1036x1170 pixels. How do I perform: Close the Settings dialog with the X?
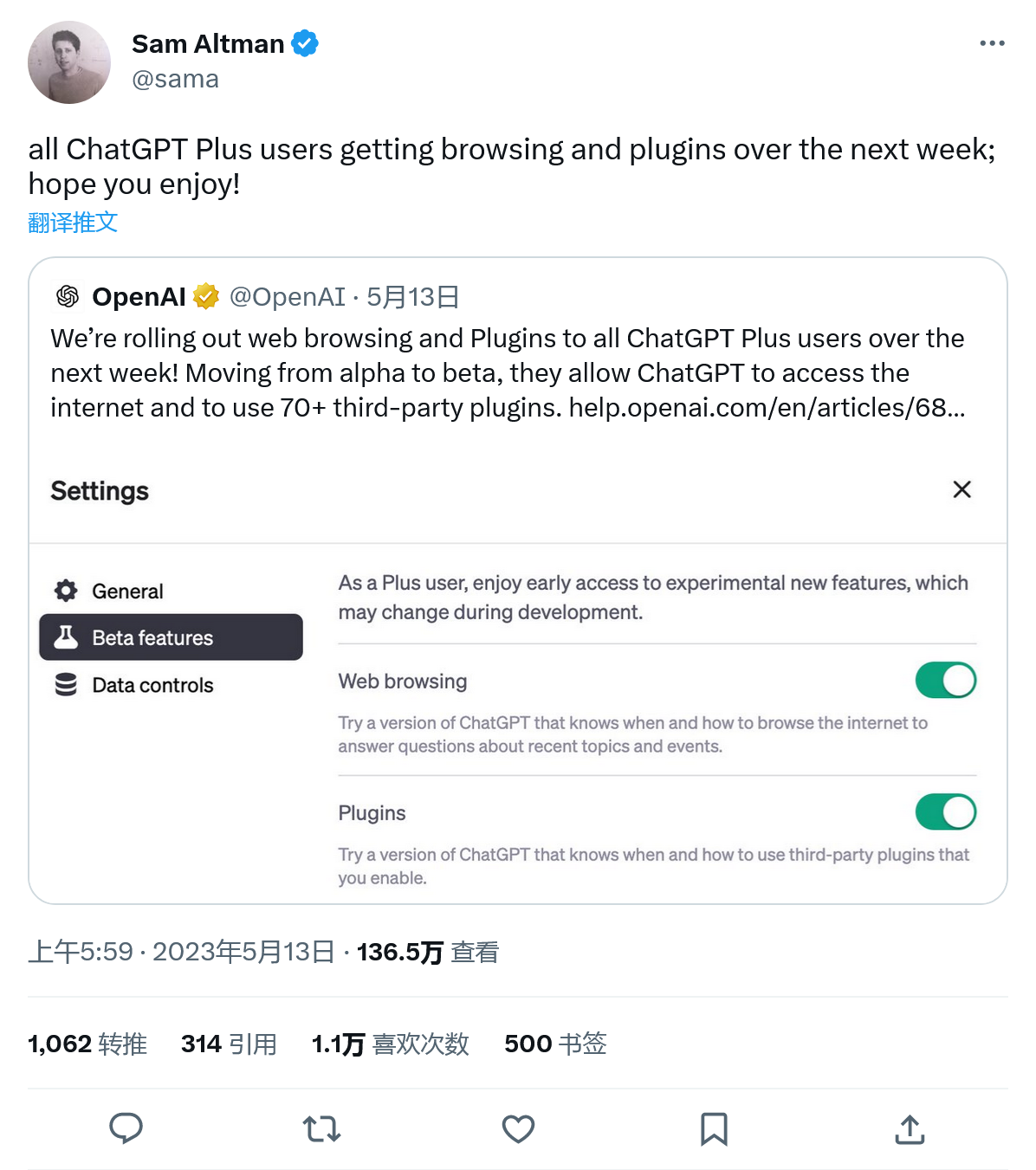point(962,489)
